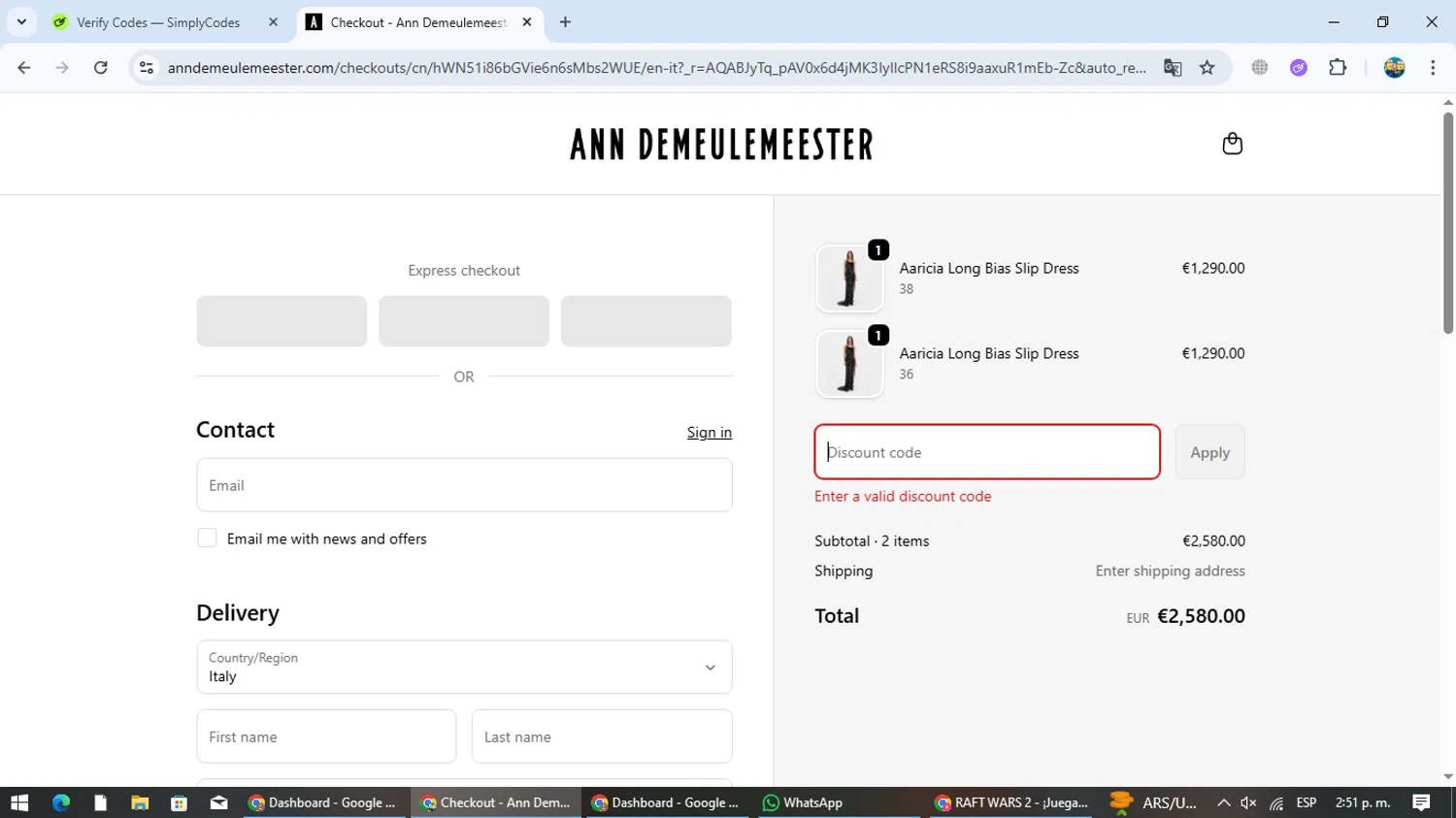
Task: Check Email me with news and offers
Action: coord(207,539)
